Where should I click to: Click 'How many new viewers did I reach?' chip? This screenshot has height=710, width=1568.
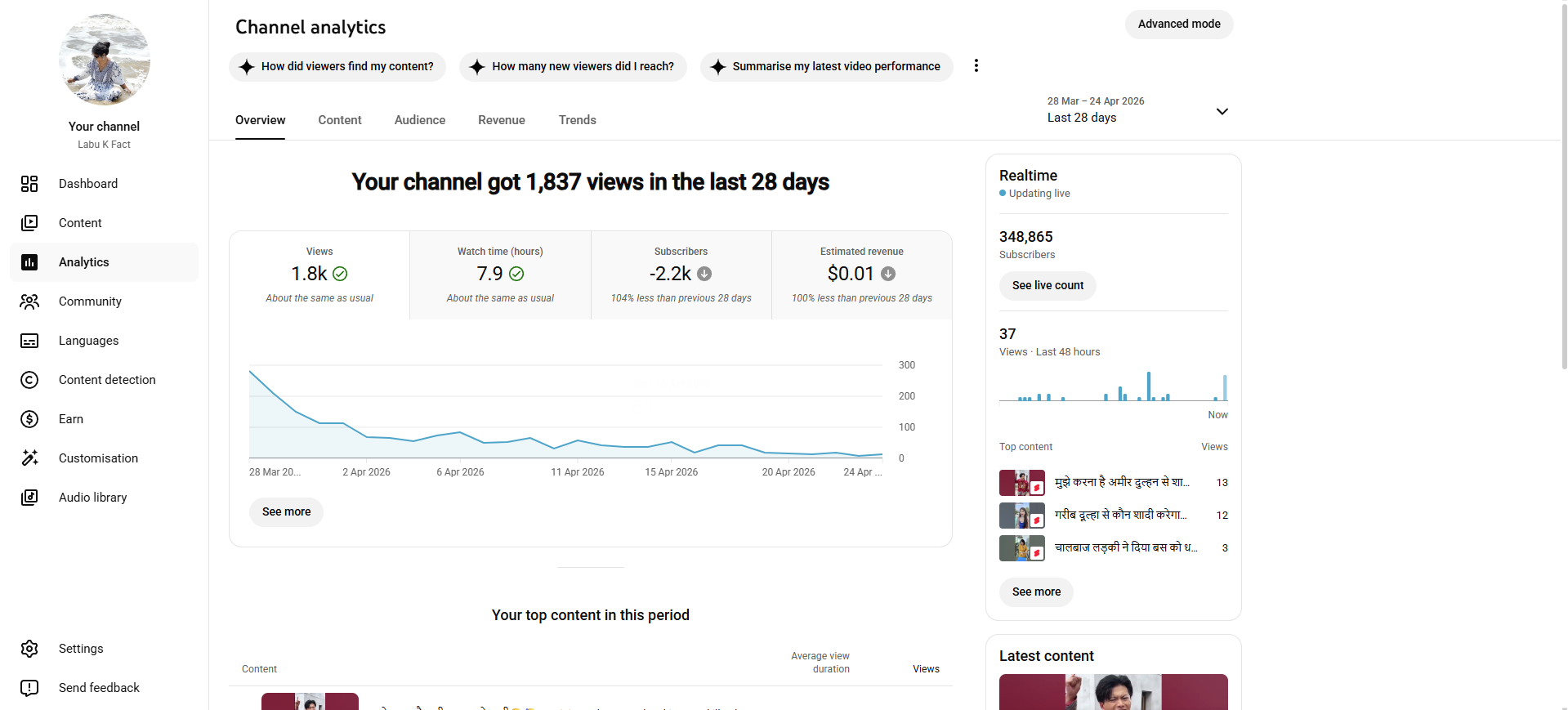573,66
